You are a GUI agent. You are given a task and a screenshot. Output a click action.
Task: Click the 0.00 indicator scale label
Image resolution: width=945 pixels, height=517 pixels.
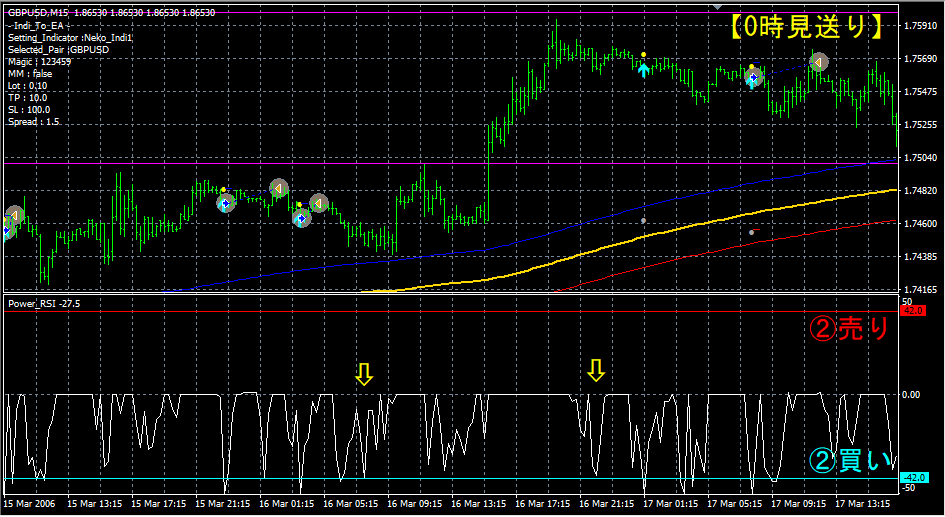pyautogui.click(x=911, y=395)
